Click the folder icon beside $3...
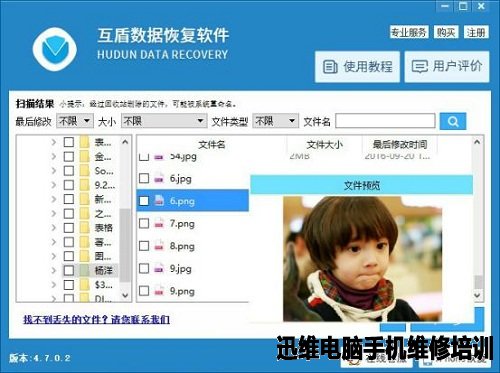Viewport: 500px width, 373px height. pos(85,285)
